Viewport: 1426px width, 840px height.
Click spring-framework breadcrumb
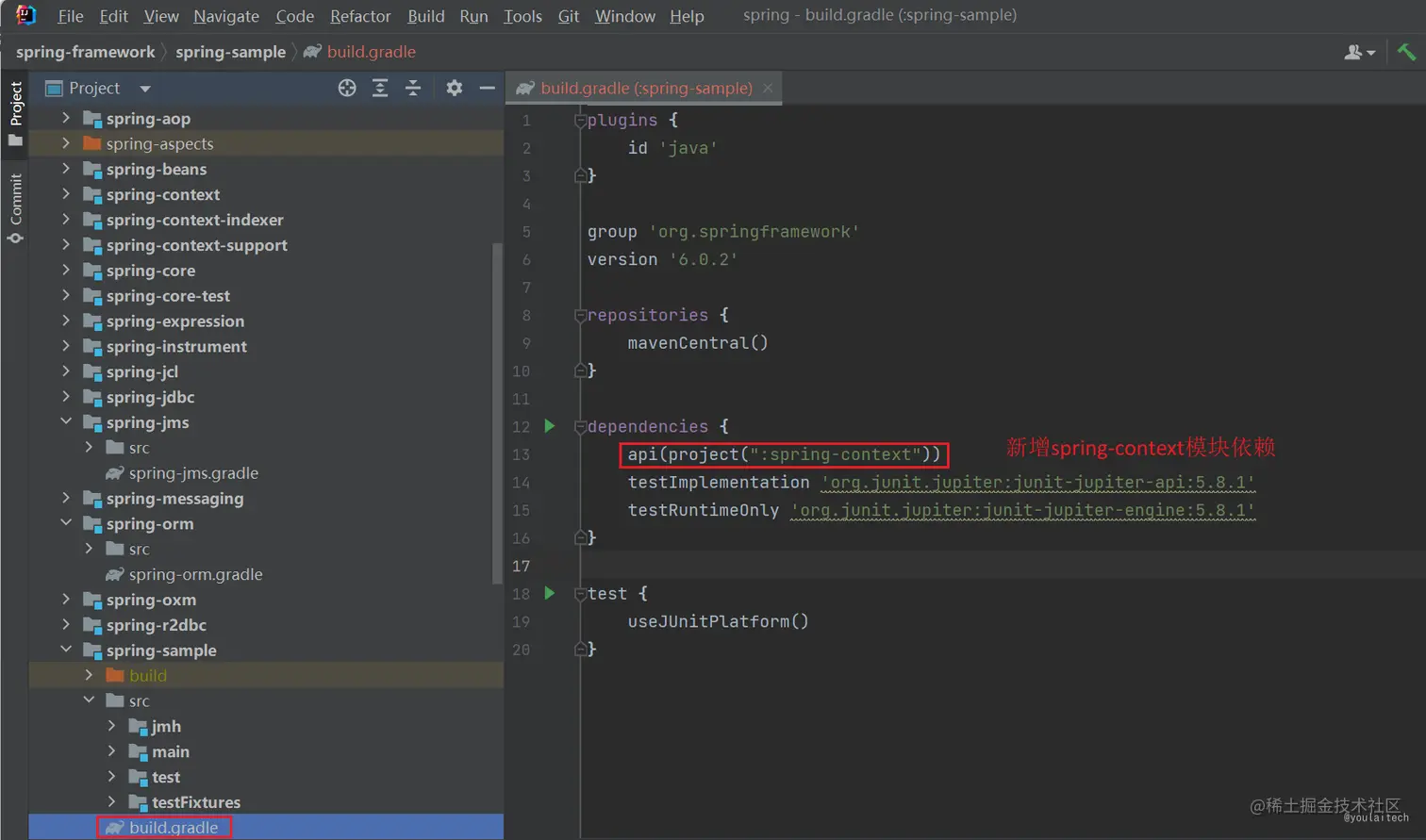[x=85, y=52]
